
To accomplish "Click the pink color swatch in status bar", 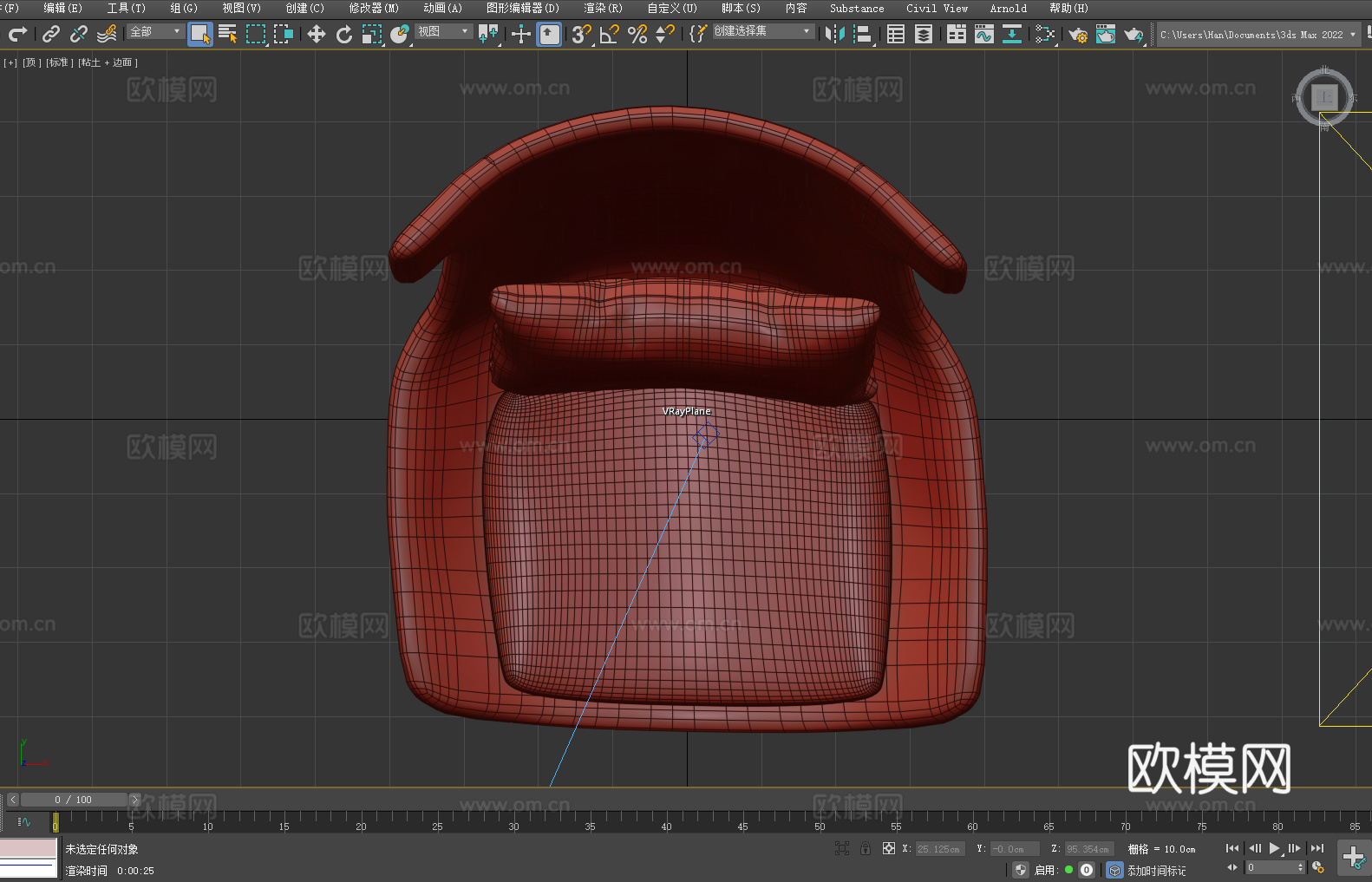I will (x=29, y=848).
